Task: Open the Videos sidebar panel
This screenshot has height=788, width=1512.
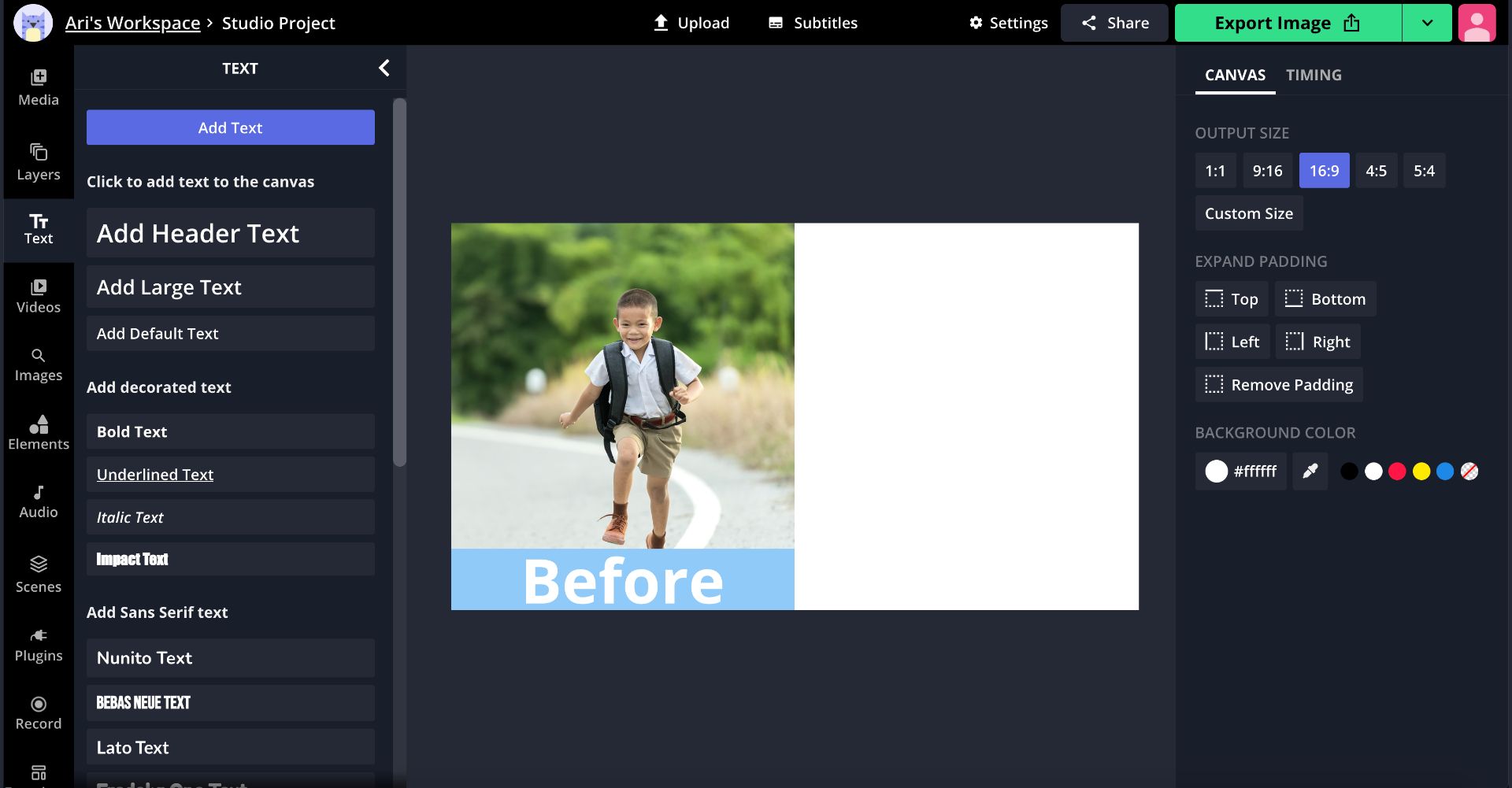Action: point(38,296)
